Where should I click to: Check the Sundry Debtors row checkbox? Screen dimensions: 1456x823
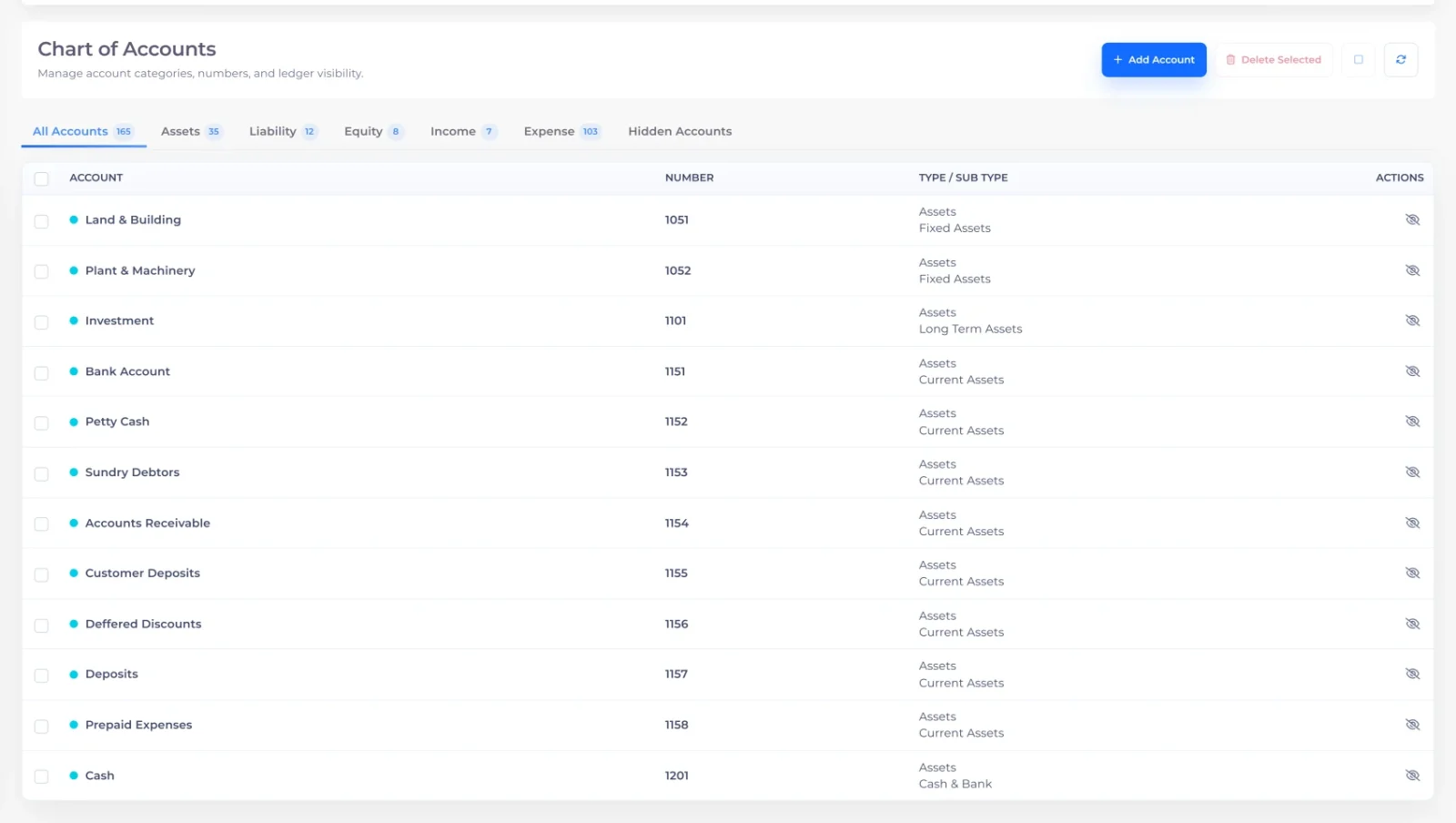pyautogui.click(x=41, y=474)
